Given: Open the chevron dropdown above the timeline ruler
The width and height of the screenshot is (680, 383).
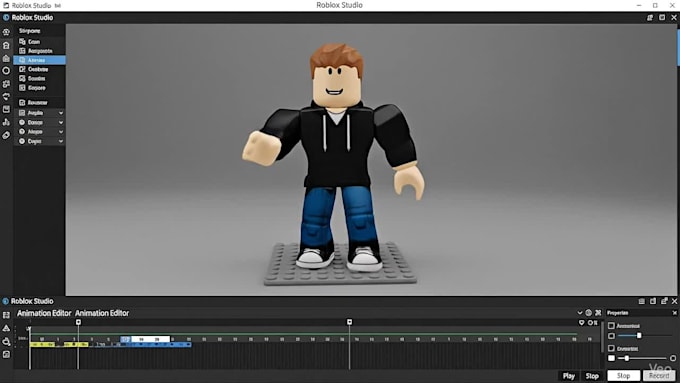Looking at the screenshot, I should point(579,313).
